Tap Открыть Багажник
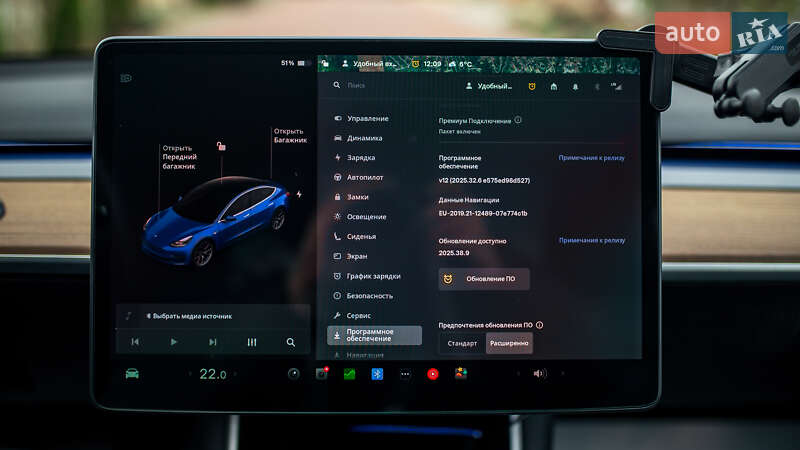Viewport: 800px width, 450px height. (x=290, y=136)
